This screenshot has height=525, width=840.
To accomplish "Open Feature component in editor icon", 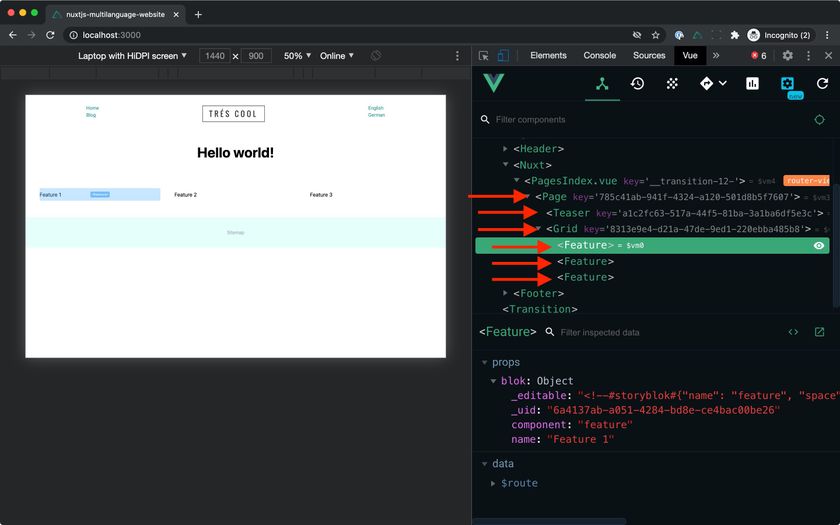I will [819, 332].
